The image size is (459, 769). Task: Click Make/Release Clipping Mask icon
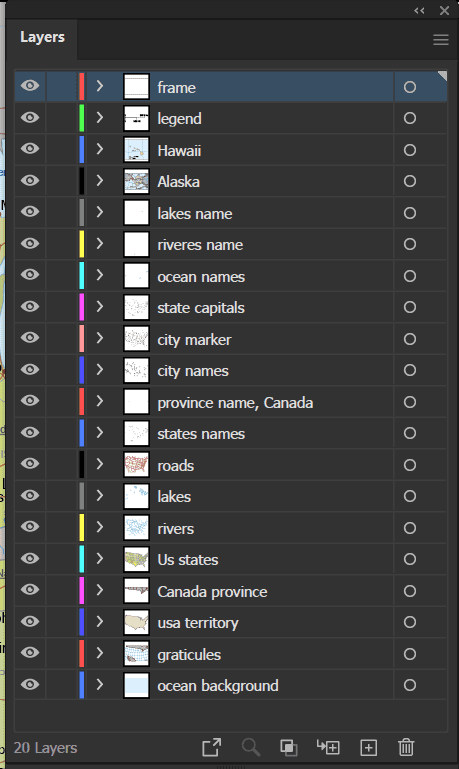pyautogui.click(x=289, y=747)
